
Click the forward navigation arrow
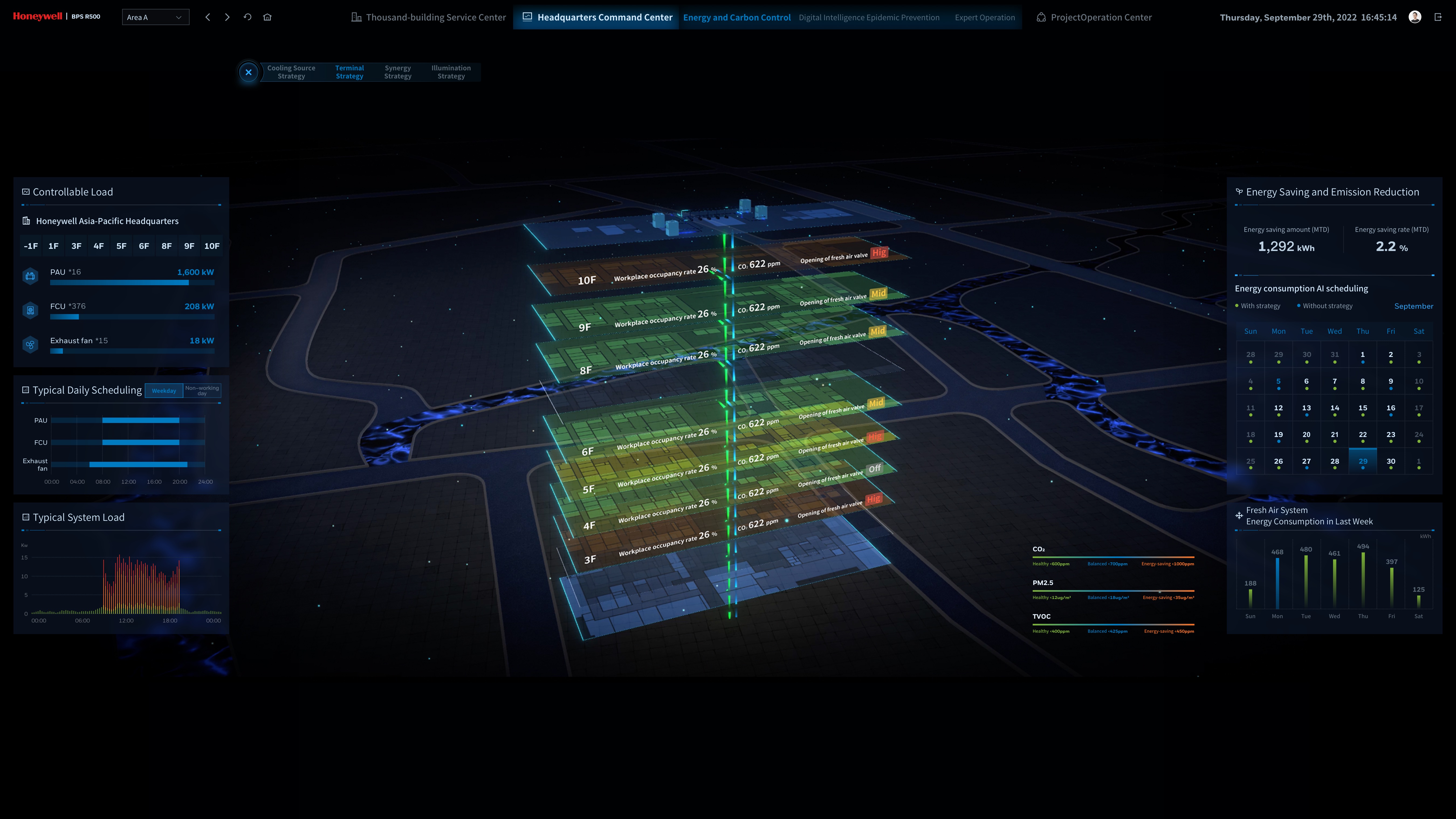227,17
